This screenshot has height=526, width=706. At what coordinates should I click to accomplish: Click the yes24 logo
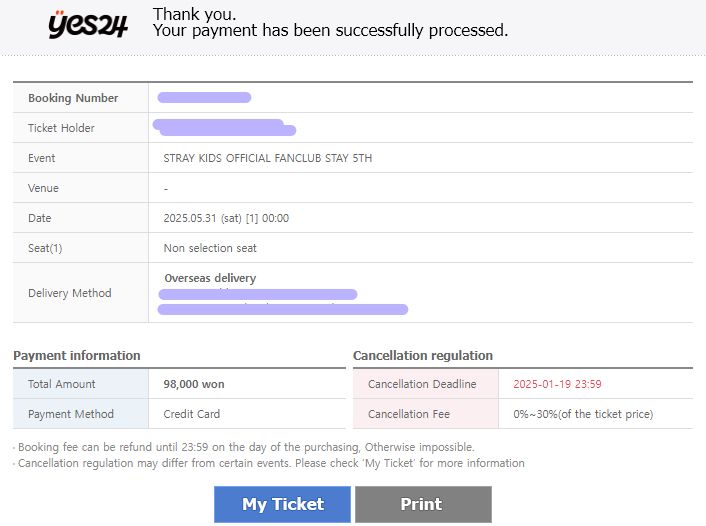click(x=88, y=24)
